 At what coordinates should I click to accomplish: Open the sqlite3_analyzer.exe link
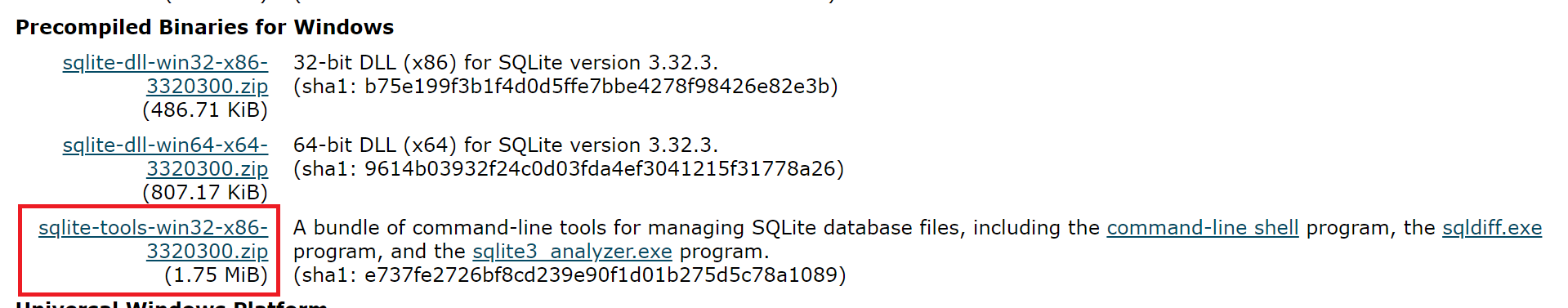click(x=572, y=252)
